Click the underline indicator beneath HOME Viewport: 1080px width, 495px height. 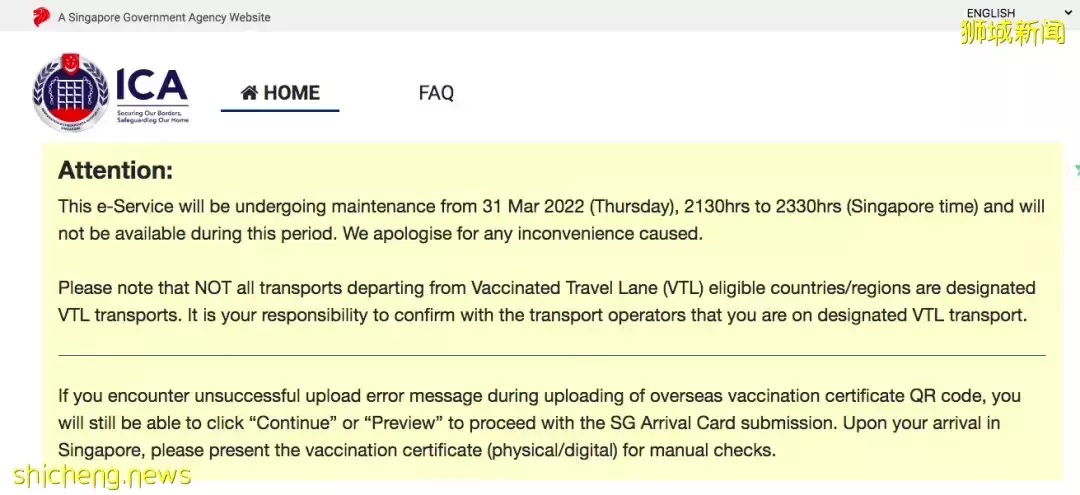point(280,110)
